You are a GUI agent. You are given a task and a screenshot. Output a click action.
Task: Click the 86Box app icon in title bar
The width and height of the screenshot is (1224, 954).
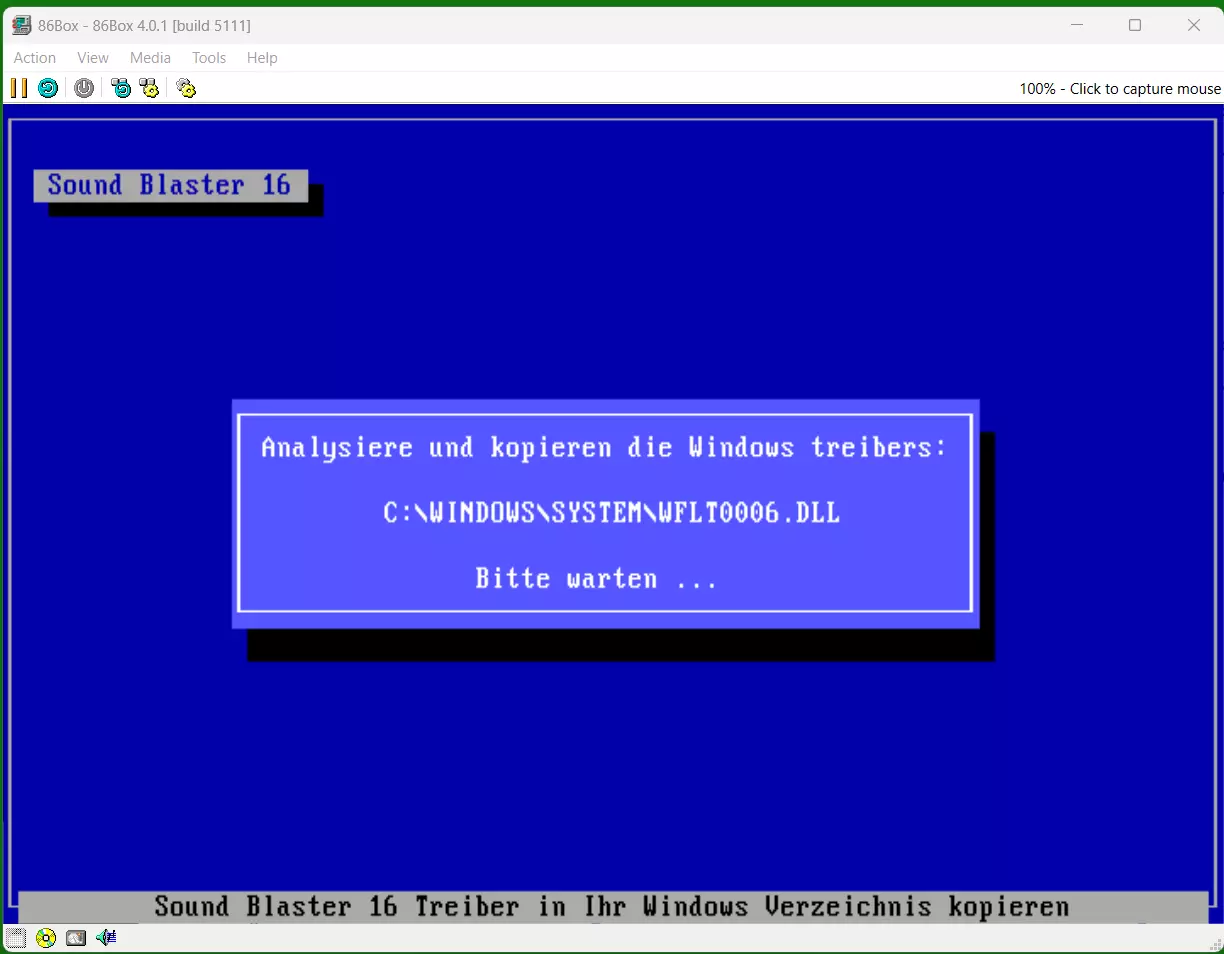coord(21,25)
